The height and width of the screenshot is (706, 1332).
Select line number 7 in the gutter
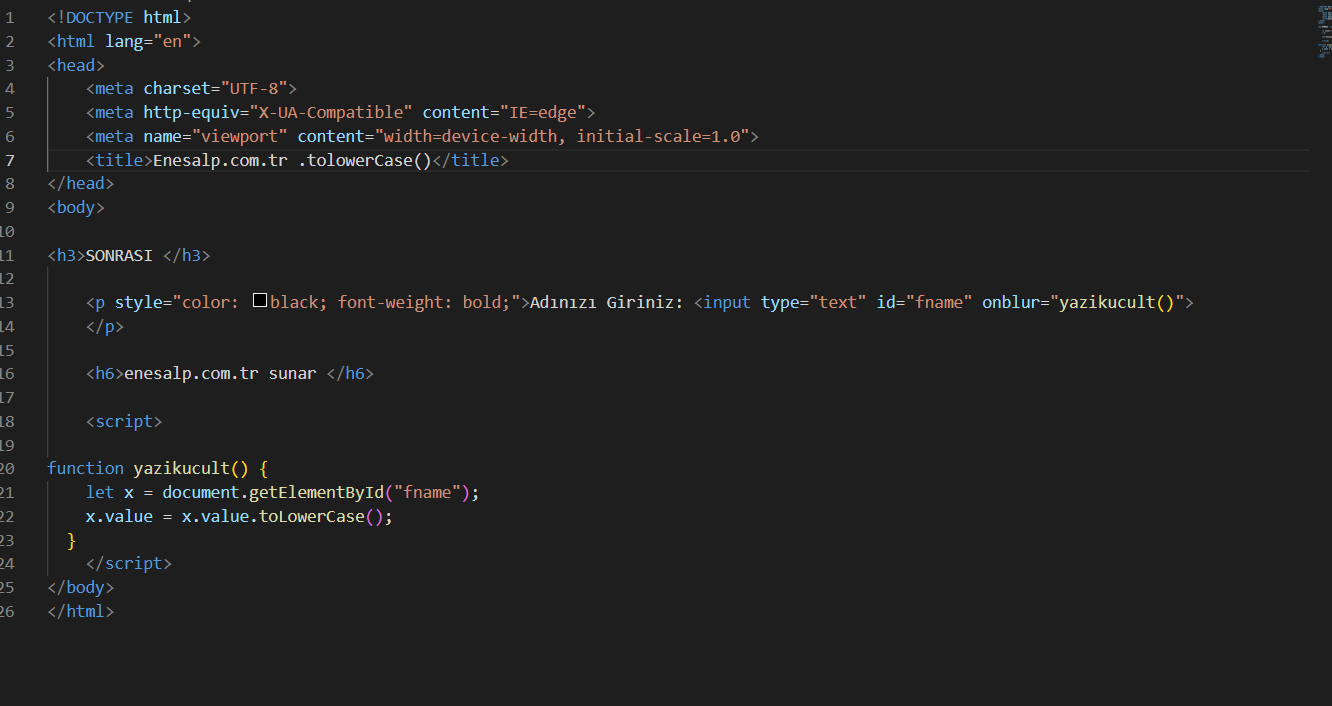[x=10, y=159]
